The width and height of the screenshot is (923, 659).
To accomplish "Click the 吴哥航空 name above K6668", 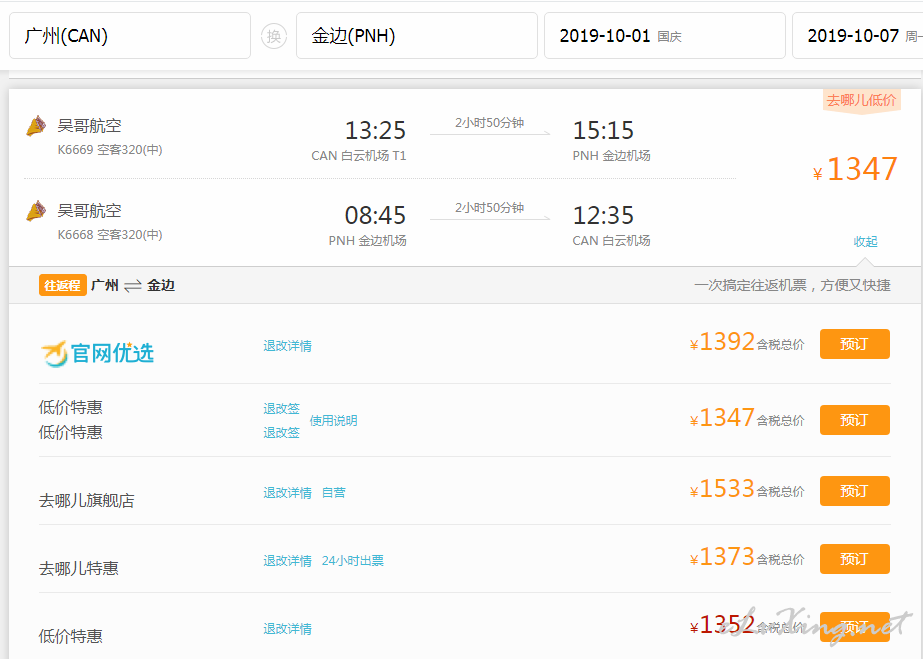I will tap(89, 211).
